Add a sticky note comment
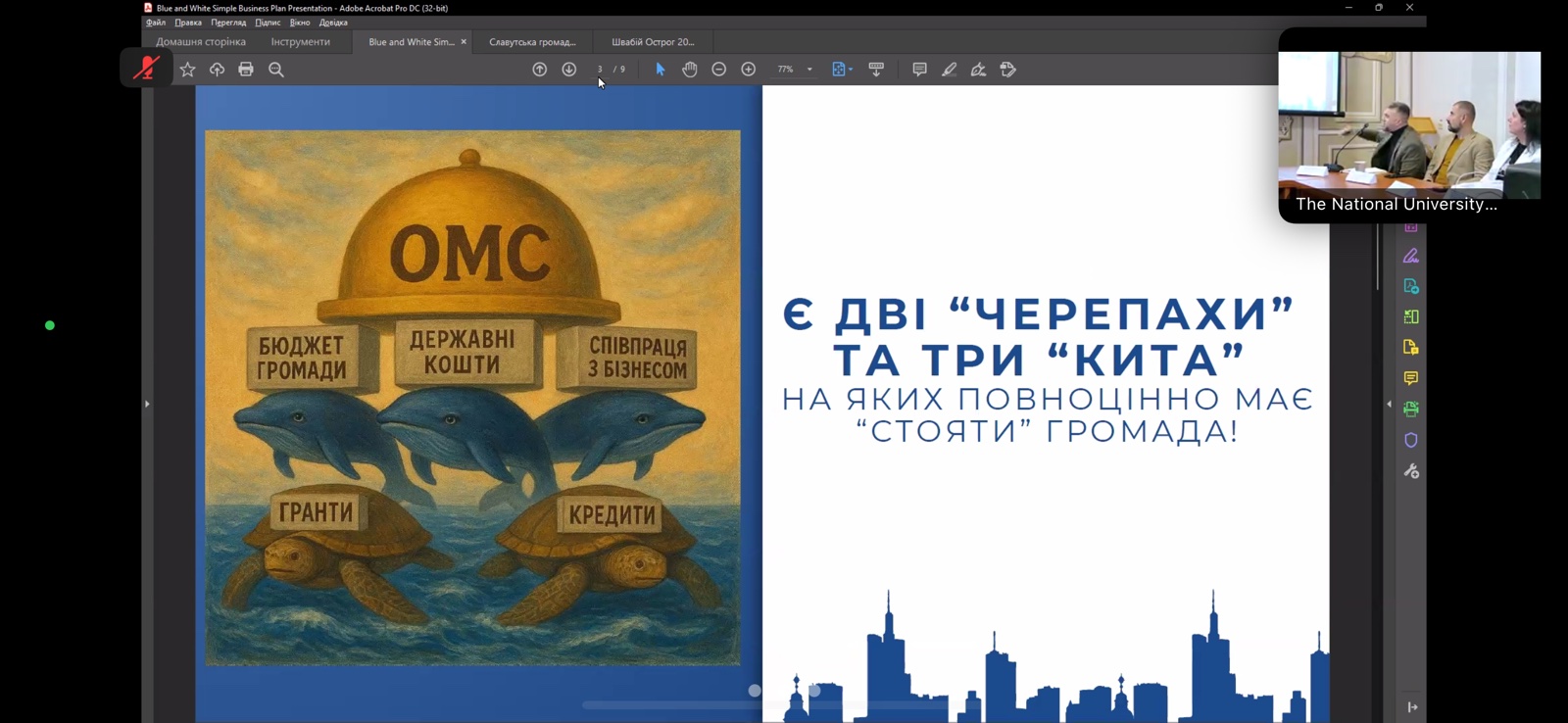 click(919, 70)
